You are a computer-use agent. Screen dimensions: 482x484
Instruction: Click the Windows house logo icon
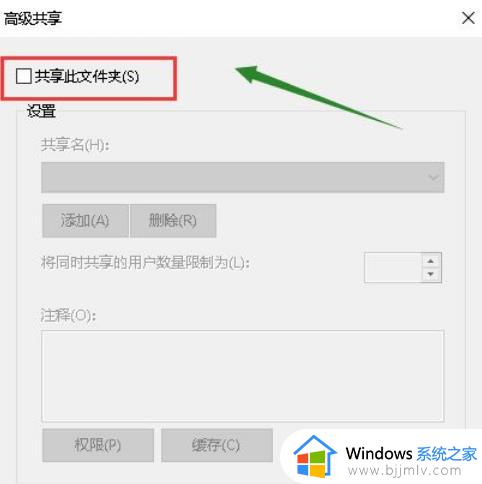314,457
